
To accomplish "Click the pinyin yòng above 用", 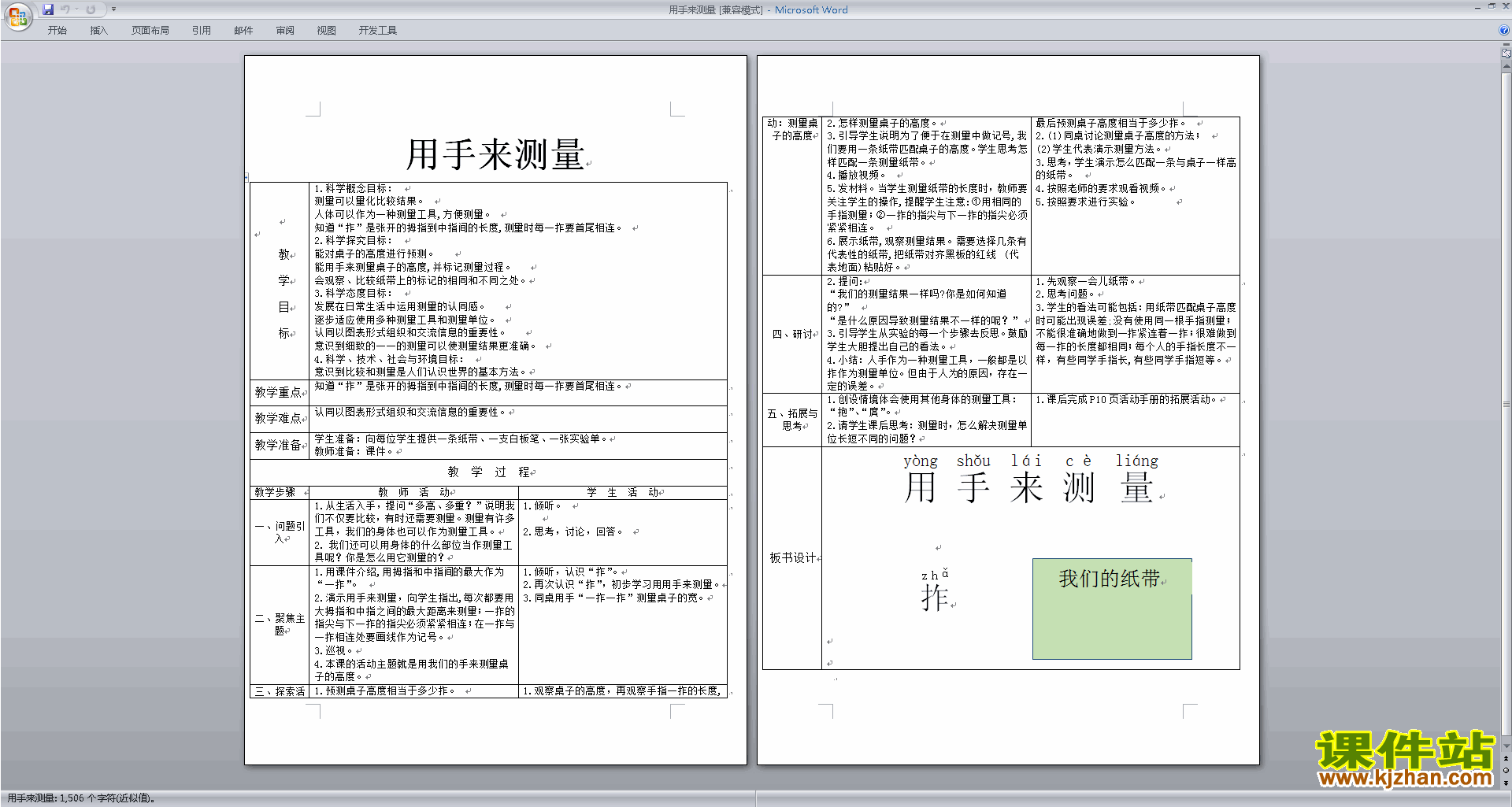I will pyautogui.click(x=920, y=461).
